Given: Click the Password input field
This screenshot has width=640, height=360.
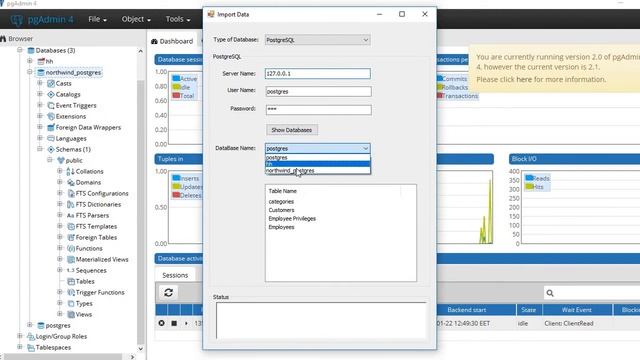Looking at the screenshot, I should coord(318,110).
